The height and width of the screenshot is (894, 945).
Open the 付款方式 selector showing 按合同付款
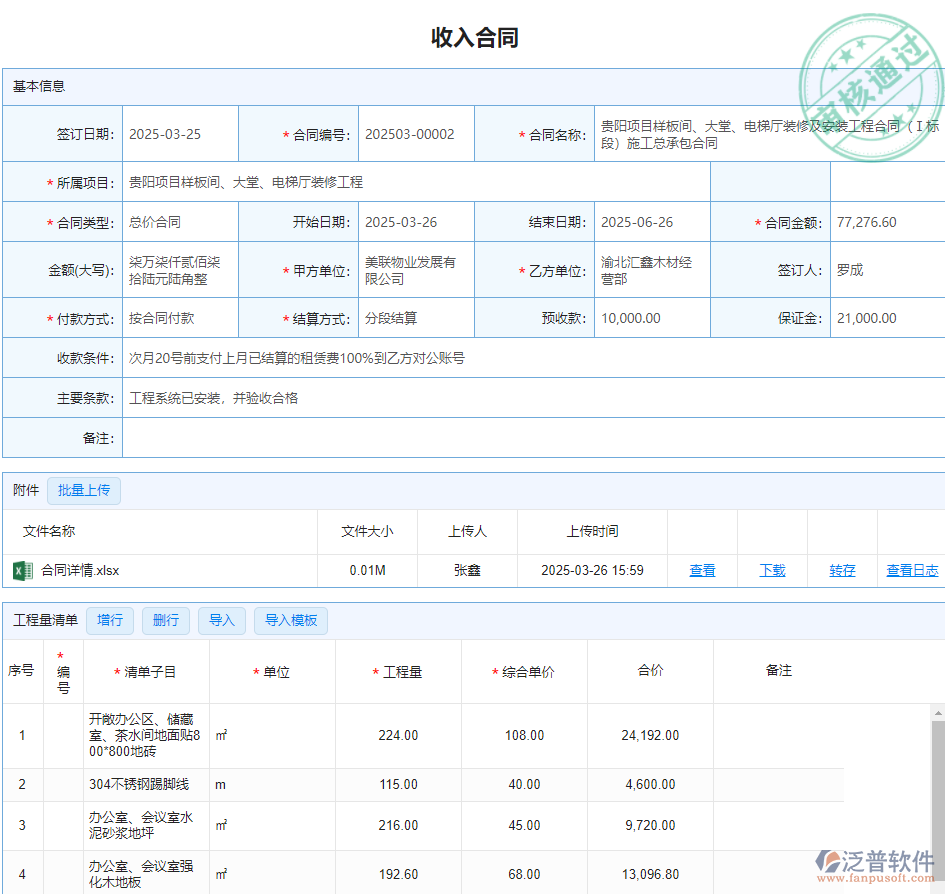(x=180, y=317)
